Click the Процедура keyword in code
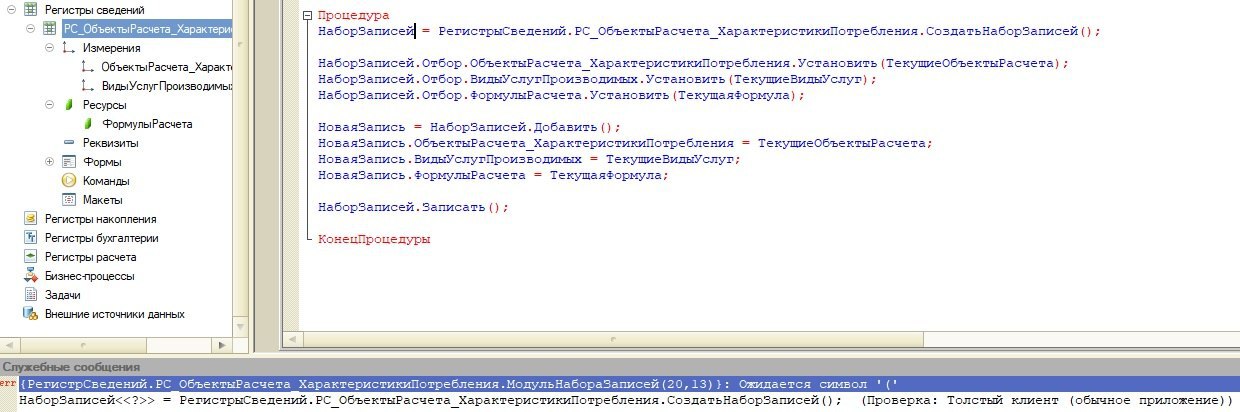1240x412 pixels. point(354,17)
